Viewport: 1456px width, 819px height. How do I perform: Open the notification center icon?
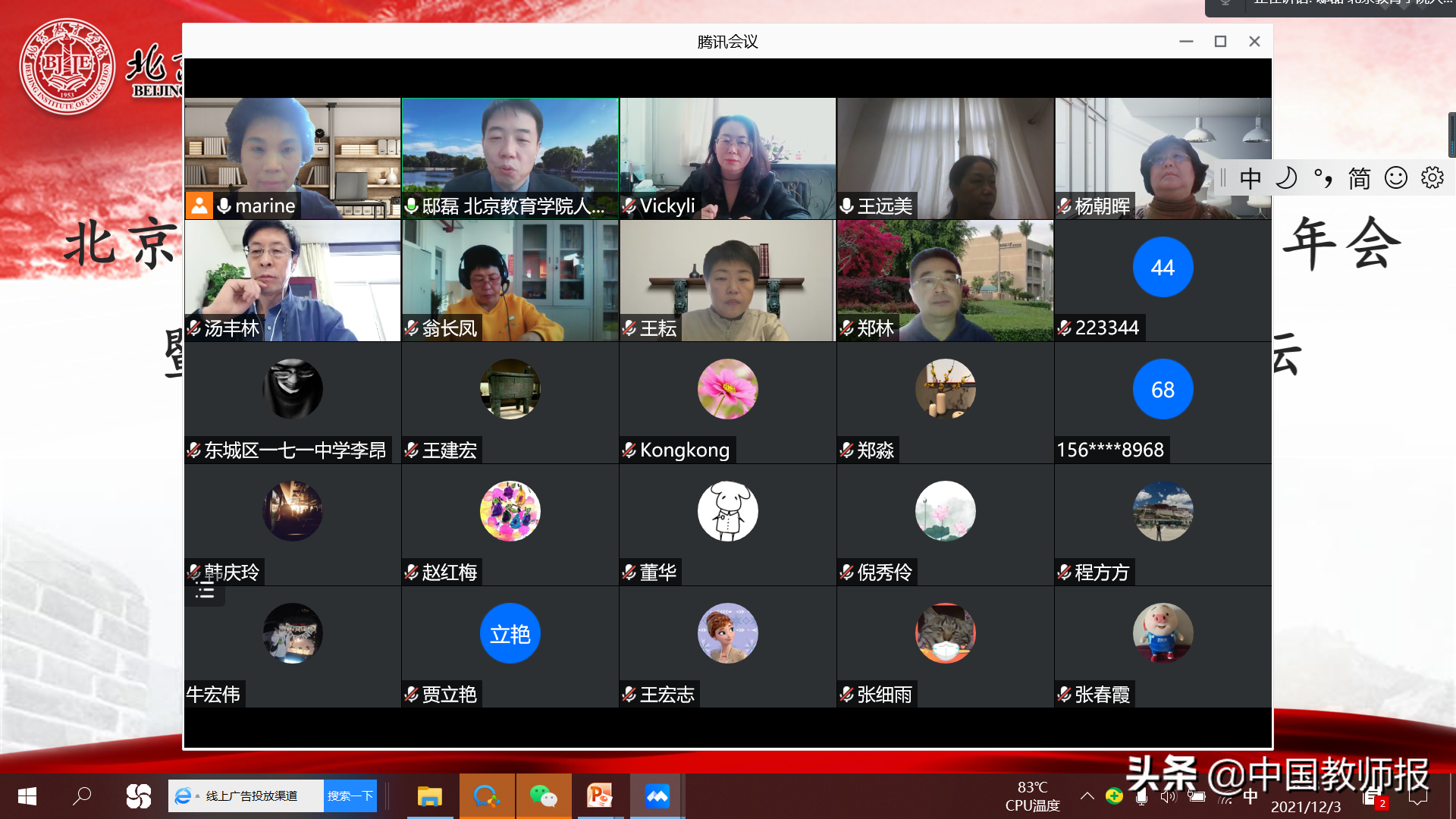pyautogui.click(x=1417, y=797)
